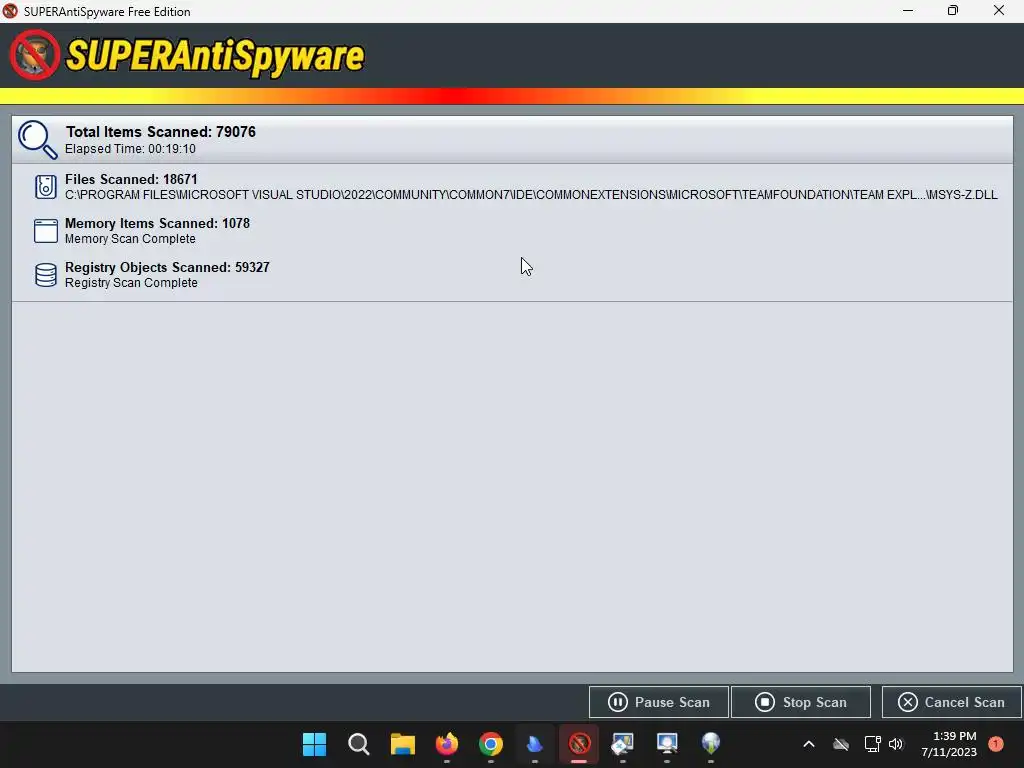Open the volume control tray icon

896,744
